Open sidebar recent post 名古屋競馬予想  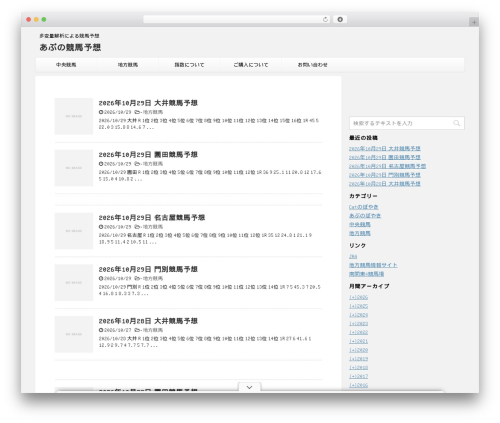tap(387, 166)
